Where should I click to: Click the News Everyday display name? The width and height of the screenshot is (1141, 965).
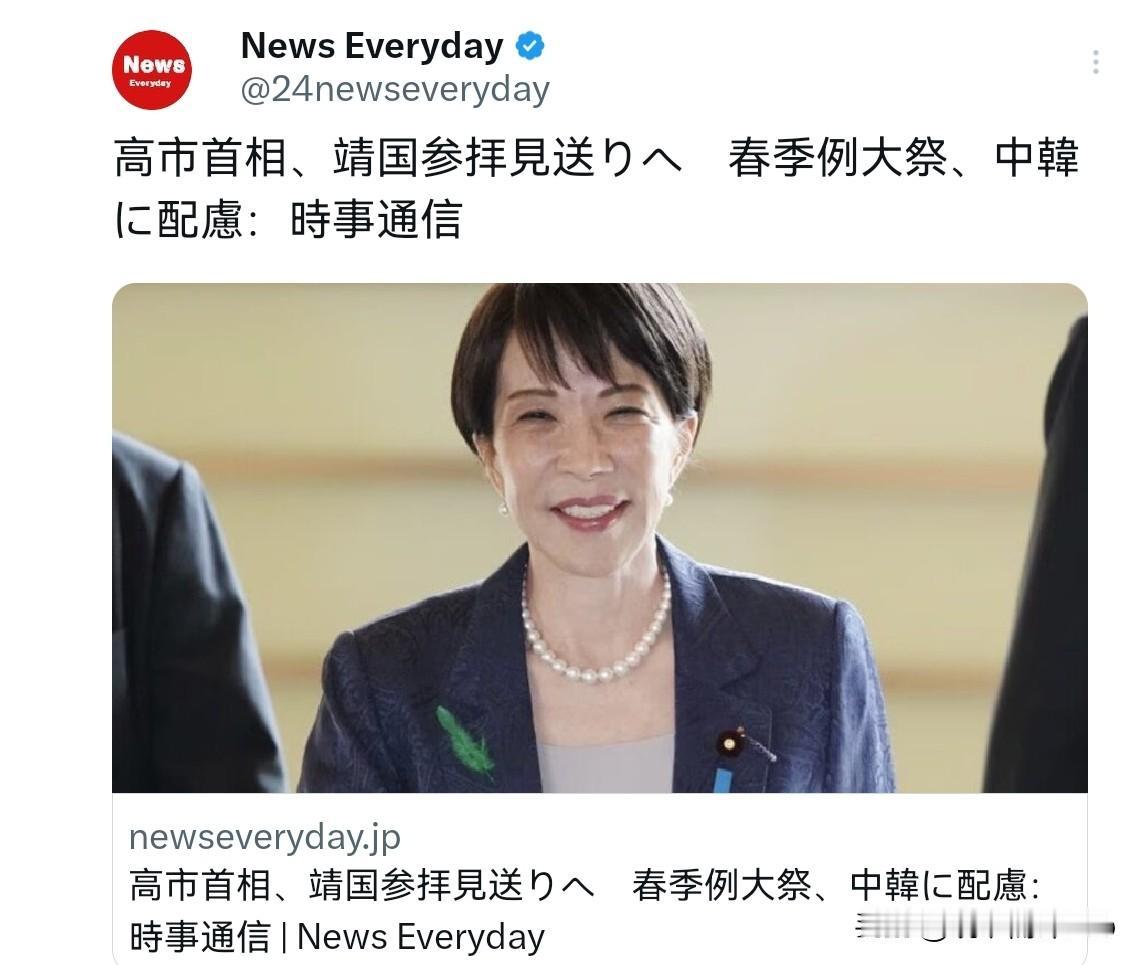372,46
